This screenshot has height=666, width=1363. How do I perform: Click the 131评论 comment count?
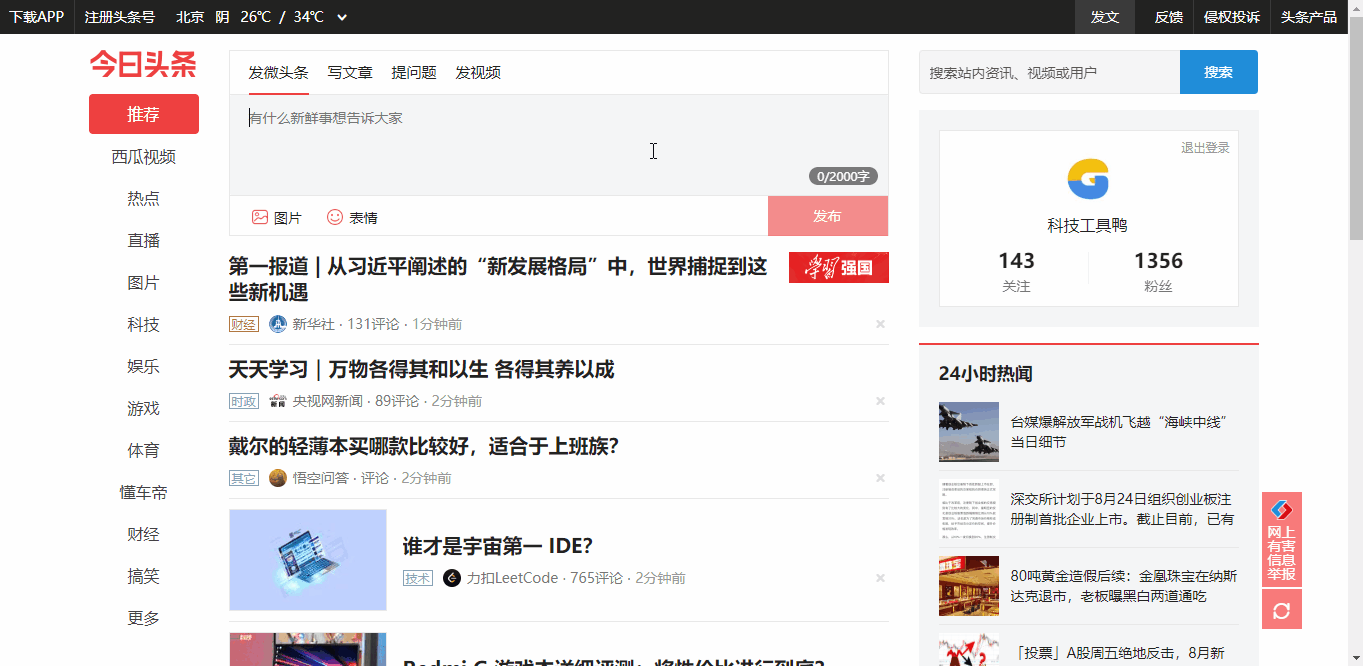(373, 324)
